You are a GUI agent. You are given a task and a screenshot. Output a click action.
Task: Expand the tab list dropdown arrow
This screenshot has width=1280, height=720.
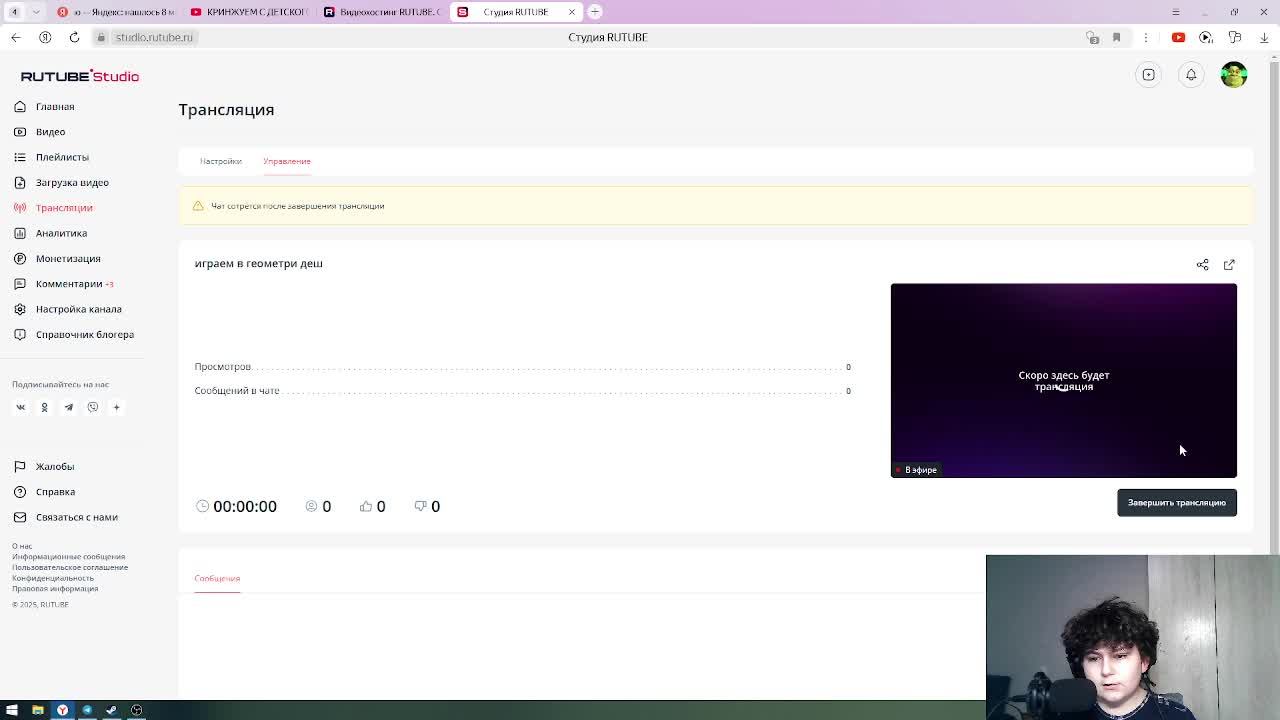36,12
